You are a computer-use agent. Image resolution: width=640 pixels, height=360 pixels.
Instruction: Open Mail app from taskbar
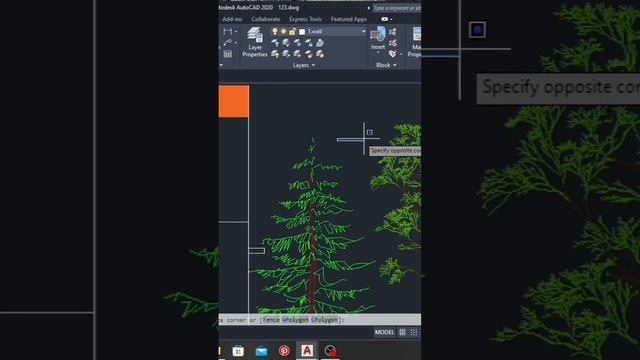point(261,351)
